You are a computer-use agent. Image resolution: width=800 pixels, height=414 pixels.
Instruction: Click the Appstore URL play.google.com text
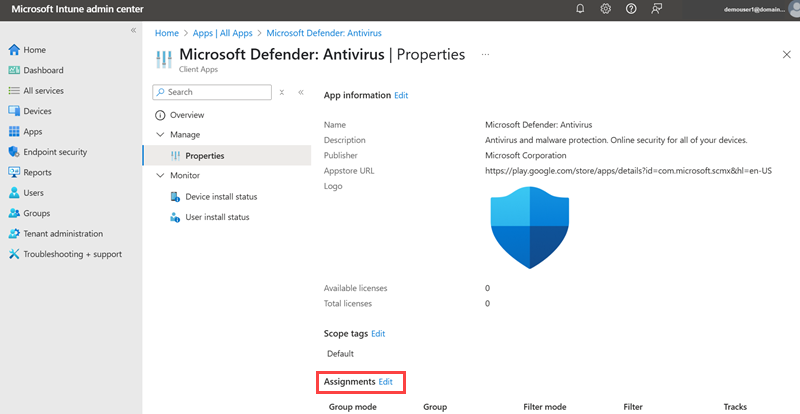[628, 171]
